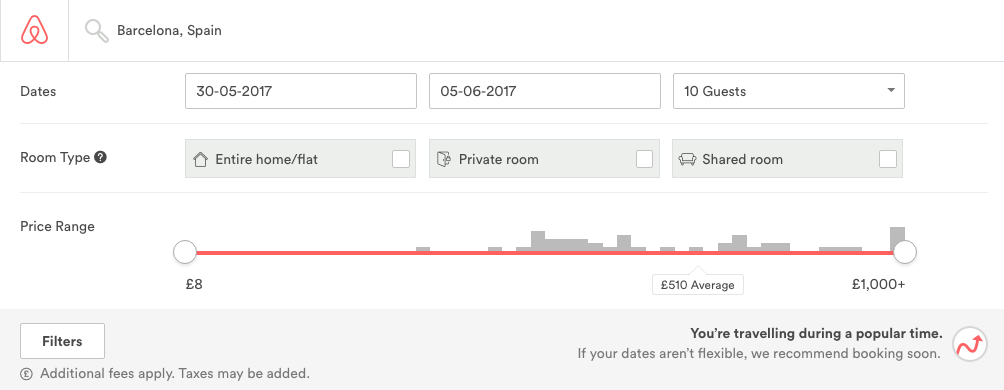Click the search magnifier icon
This screenshot has width=1004, height=390.
[97, 31]
